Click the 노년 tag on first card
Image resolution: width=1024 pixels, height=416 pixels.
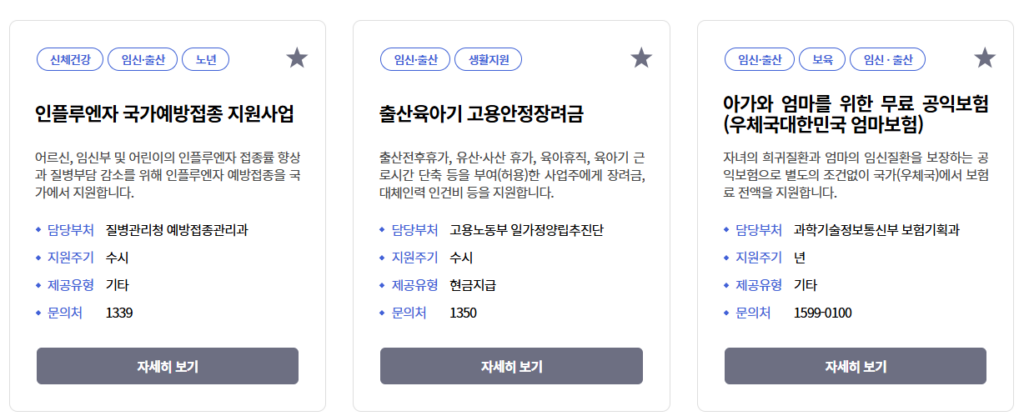point(206,60)
